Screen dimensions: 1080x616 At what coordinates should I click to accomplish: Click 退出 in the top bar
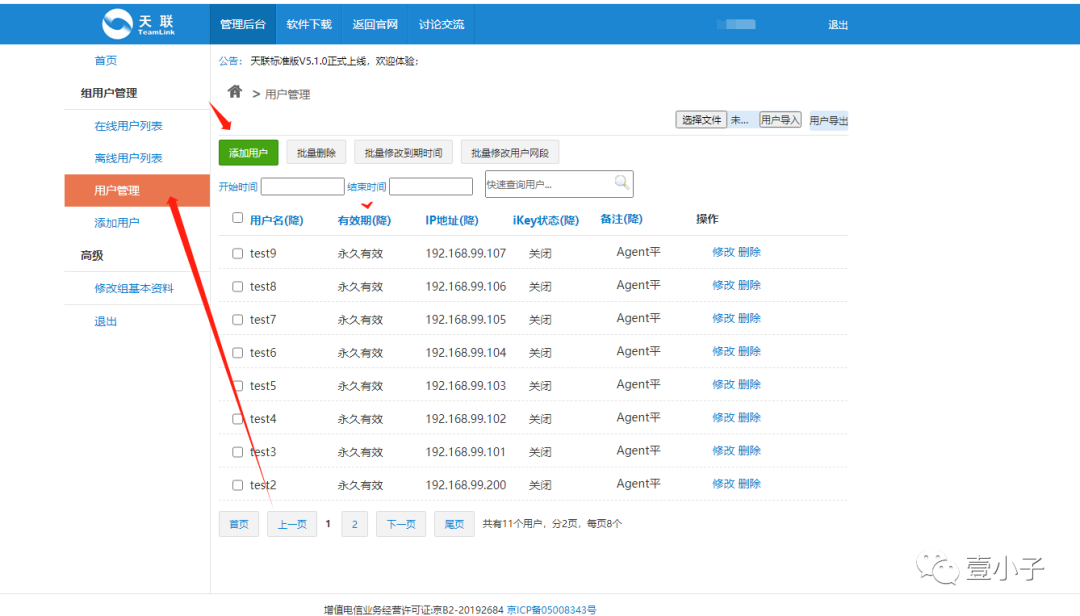click(838, 25)
